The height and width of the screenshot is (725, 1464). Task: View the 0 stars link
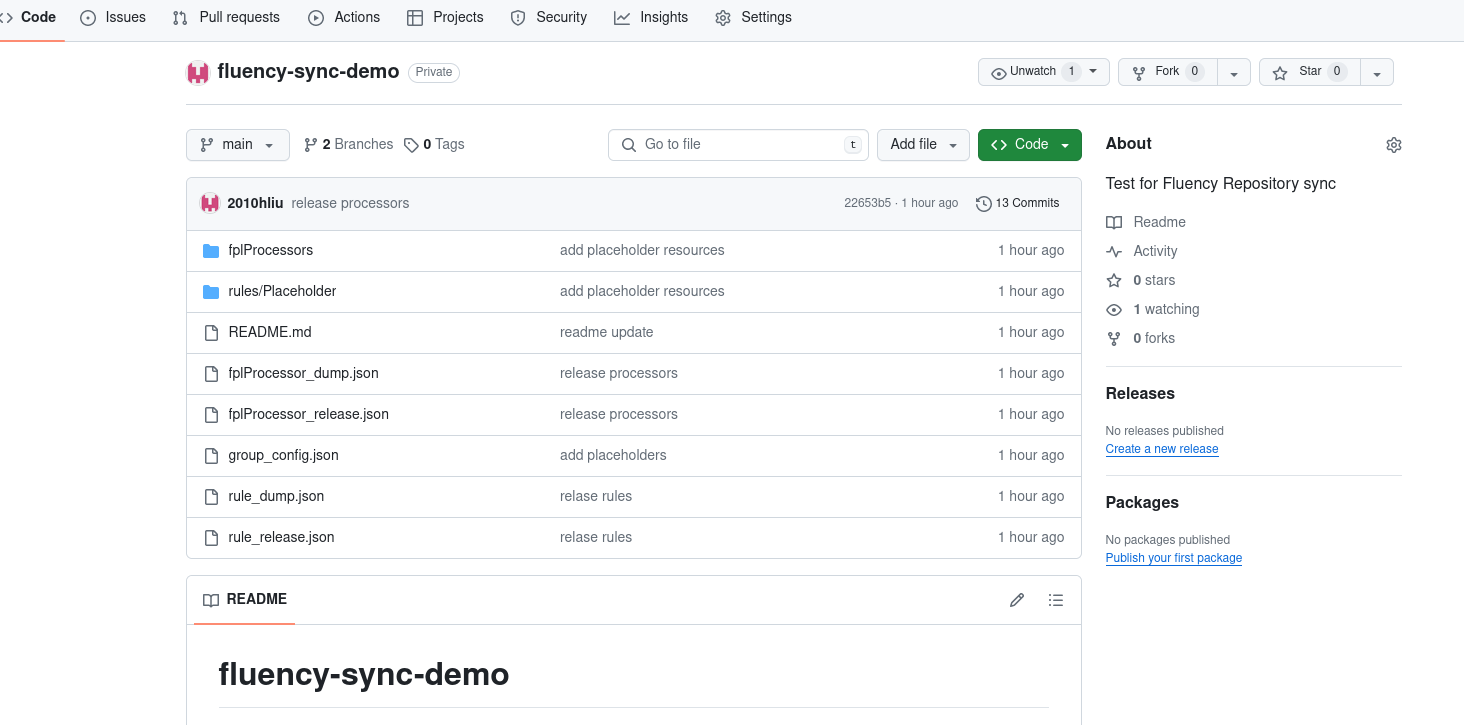pos(1141,280)
